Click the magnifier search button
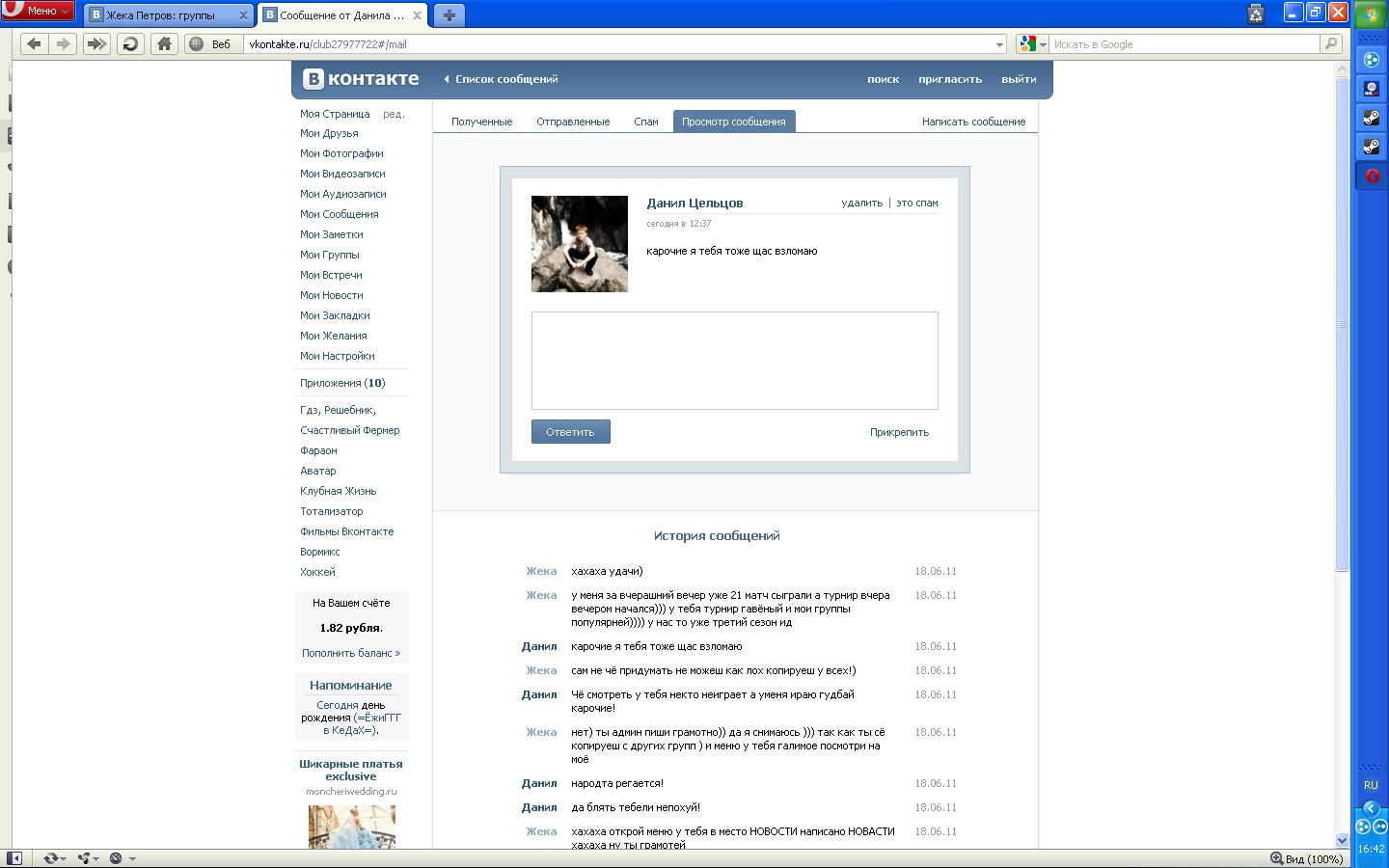 click(1331, 43)
